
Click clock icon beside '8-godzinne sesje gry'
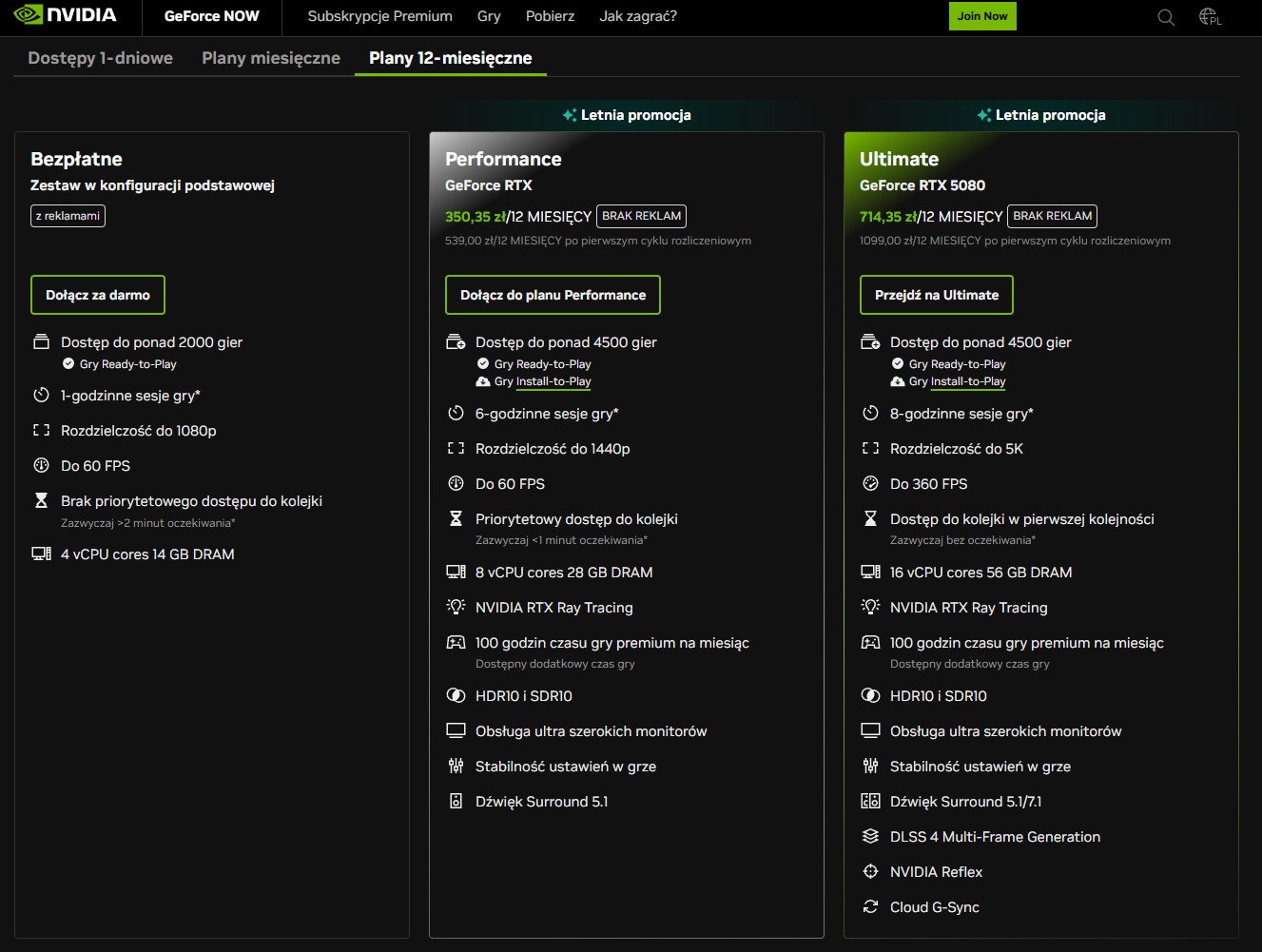click(x=870, y=413)
